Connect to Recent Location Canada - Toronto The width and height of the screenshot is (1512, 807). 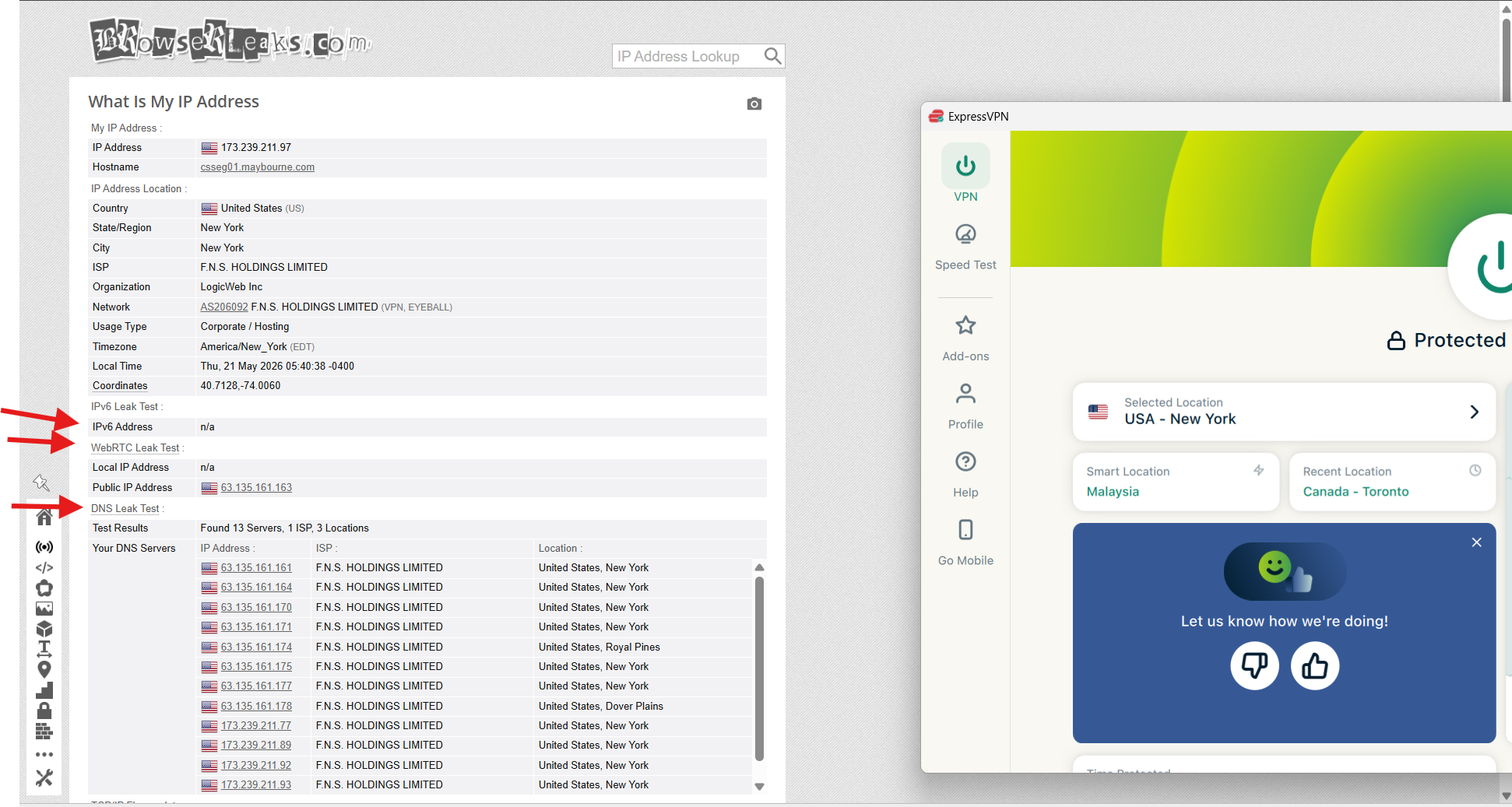pyautogui.click(x=1392, y=482)
